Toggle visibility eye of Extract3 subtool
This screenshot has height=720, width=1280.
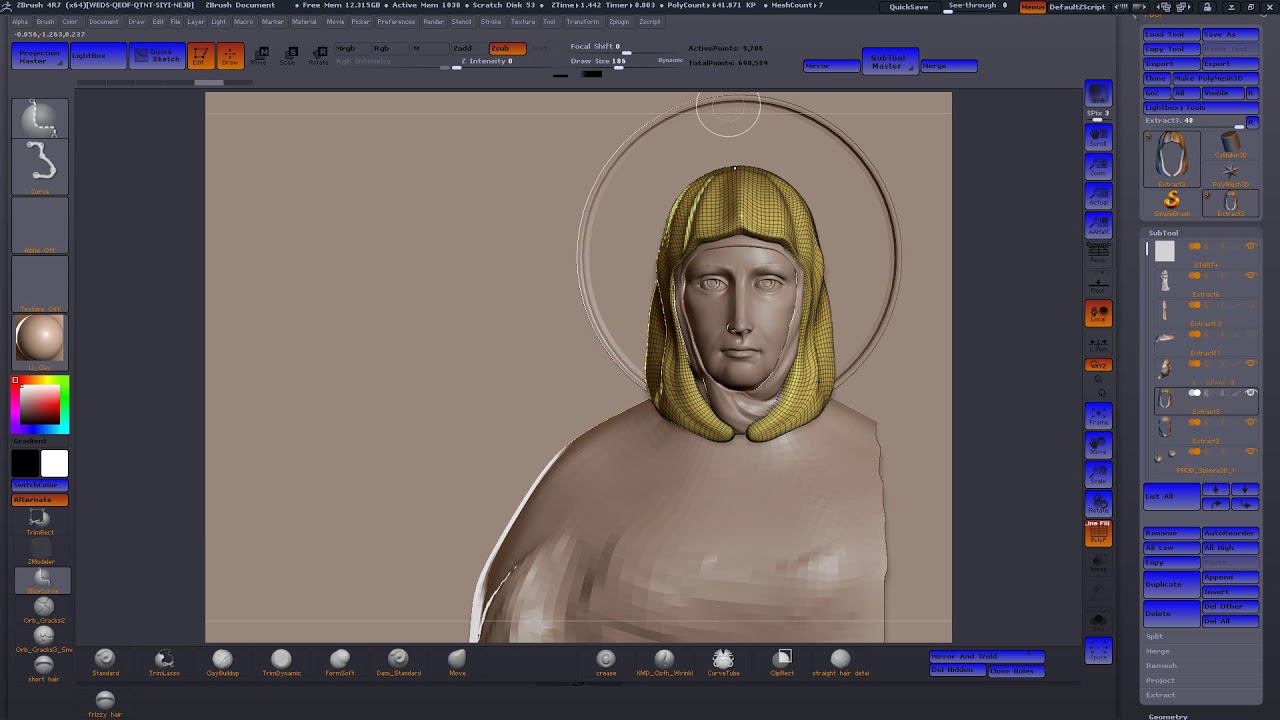pyautogui.click(x=1250, y=393)
